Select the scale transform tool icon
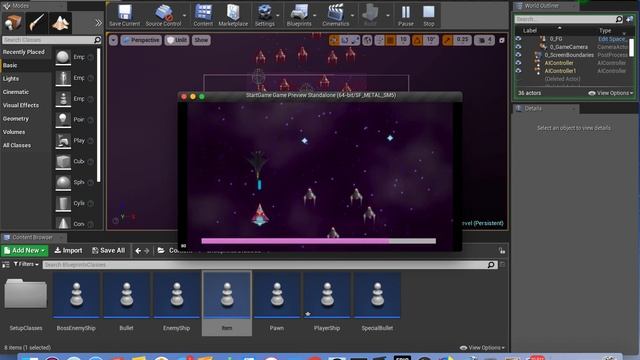 click(x=355, y=40)
